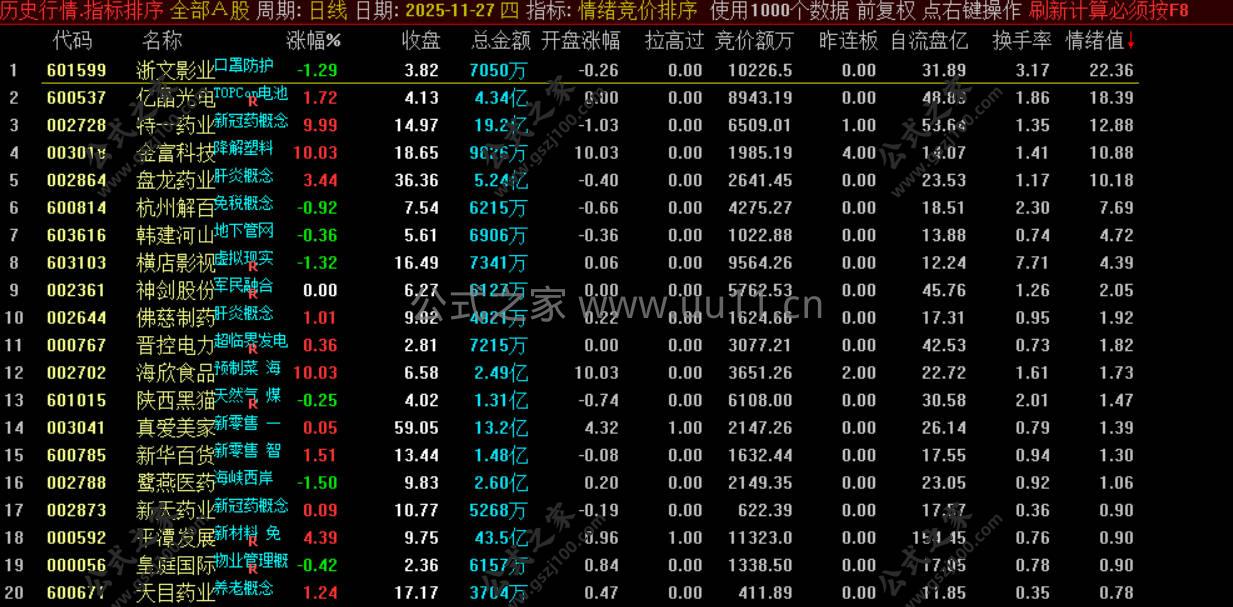Sort by the 名称 column header
The height and width of the screenshot is (607, 1233).
tap(162, 41)
